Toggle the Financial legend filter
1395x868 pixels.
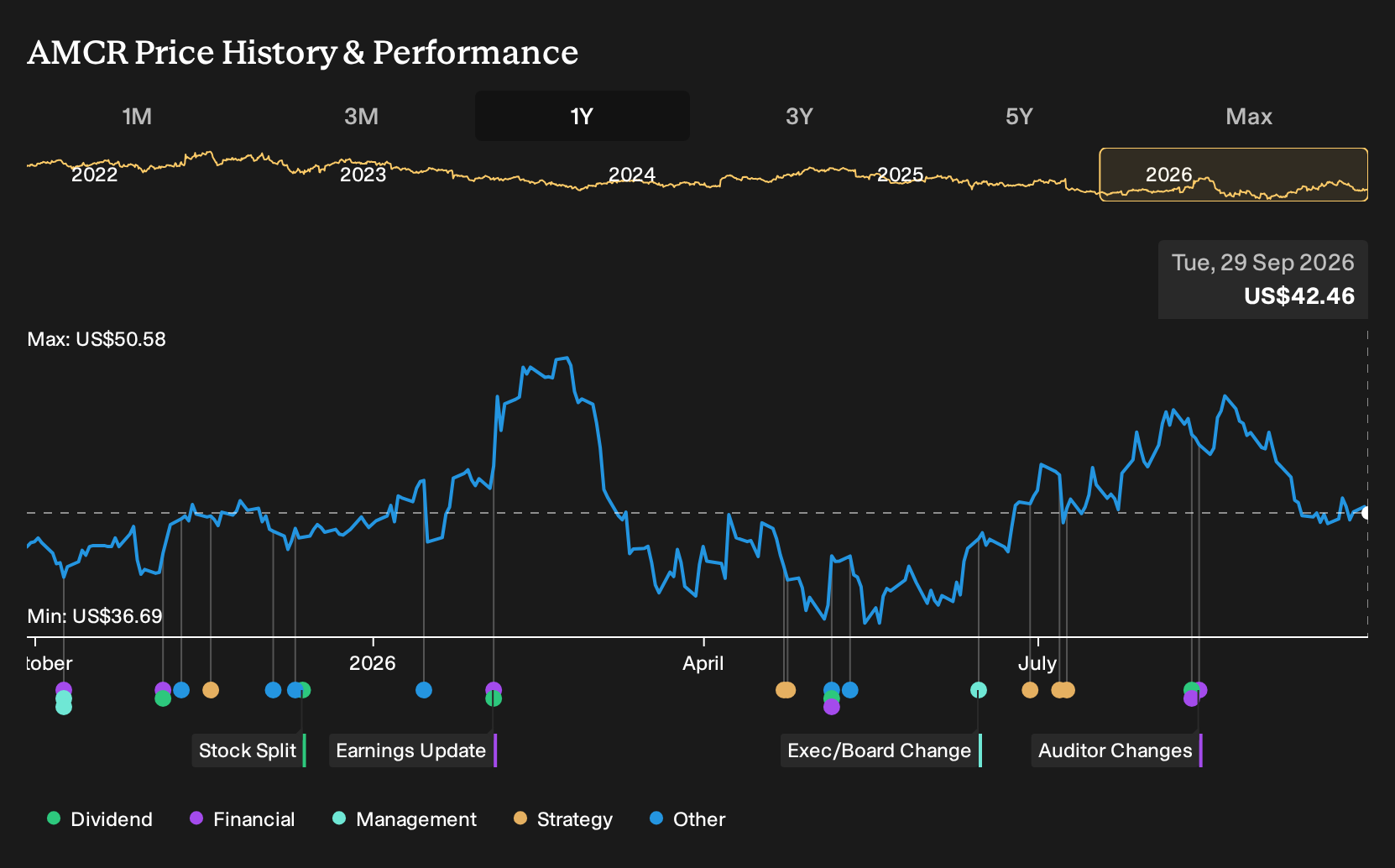pyautogui.click(x=243, y=819)
